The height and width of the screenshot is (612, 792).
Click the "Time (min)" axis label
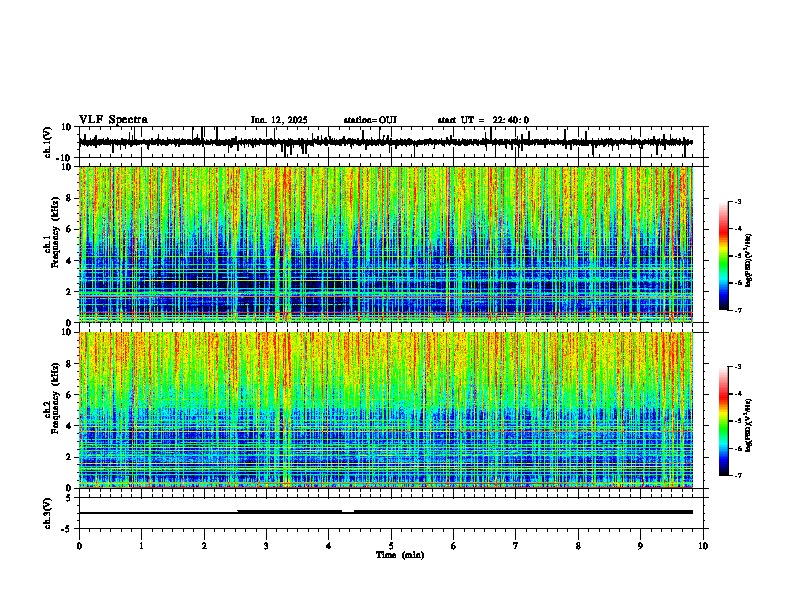coord(400,555)
